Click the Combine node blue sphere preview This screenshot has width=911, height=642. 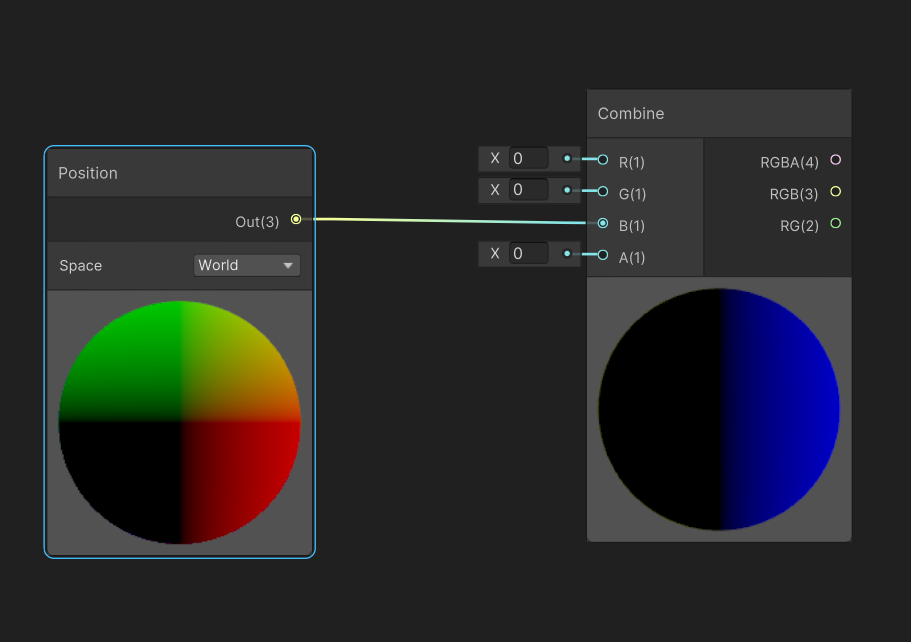pos(719,409)
